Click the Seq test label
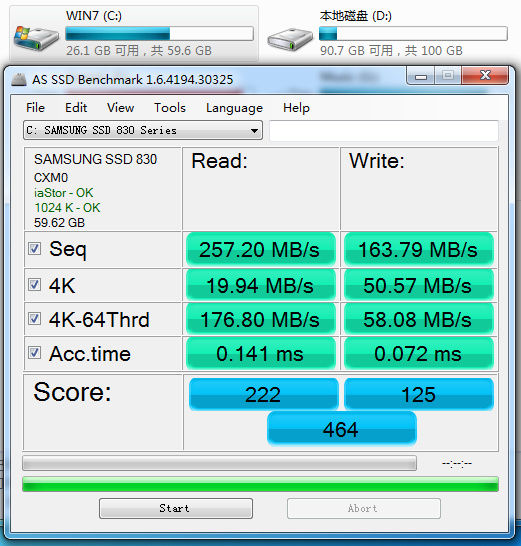521x546 pixels. (68, 249)
